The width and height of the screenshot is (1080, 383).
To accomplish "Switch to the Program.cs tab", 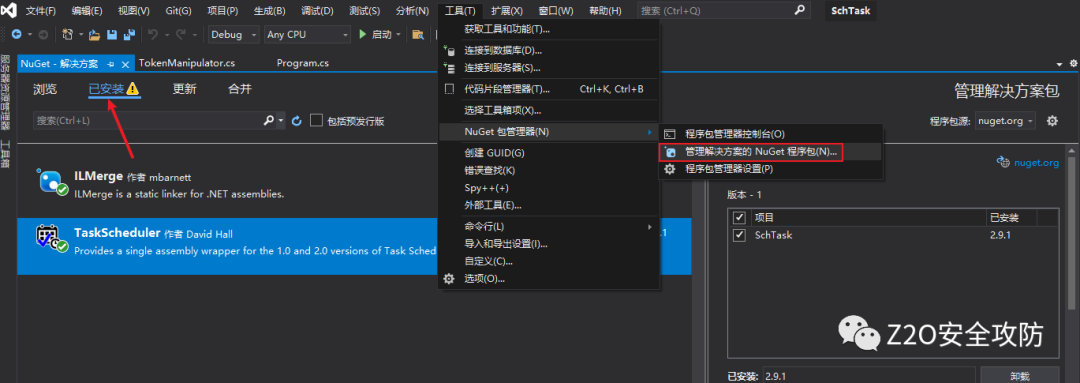I will (x=302, y=63).
